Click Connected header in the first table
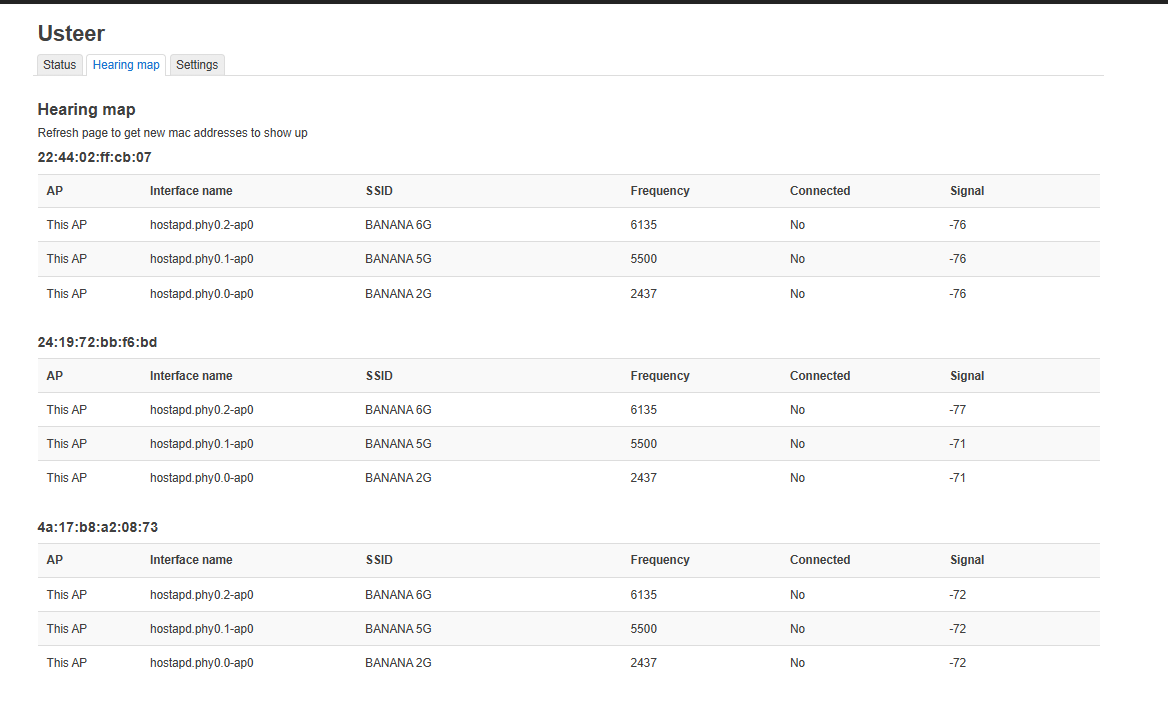The width and height of the screenshot is (1168, 728). click(x=819, y=191)
